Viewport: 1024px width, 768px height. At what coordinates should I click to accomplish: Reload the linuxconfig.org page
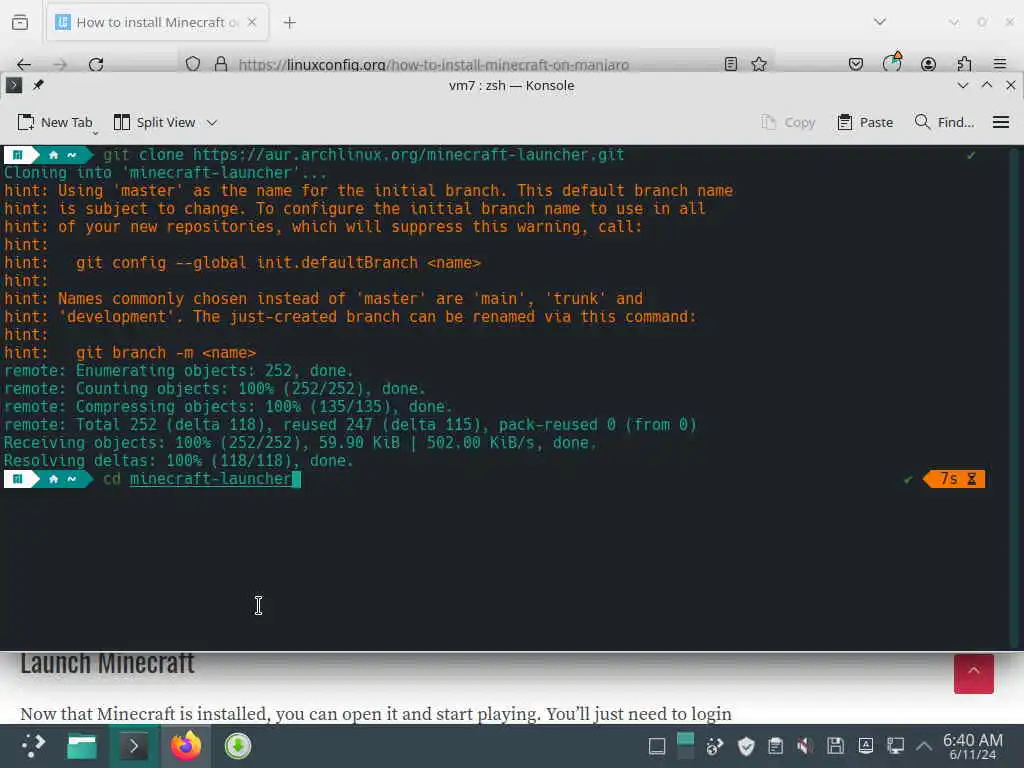96,64
